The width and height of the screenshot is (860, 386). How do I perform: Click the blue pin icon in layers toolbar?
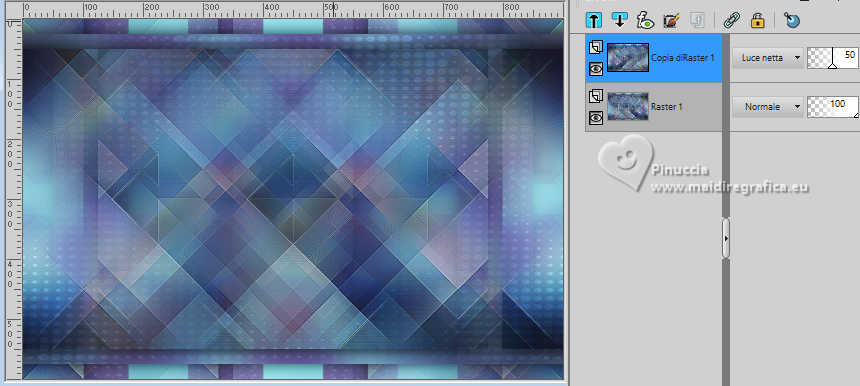click(x=792, y=21)
